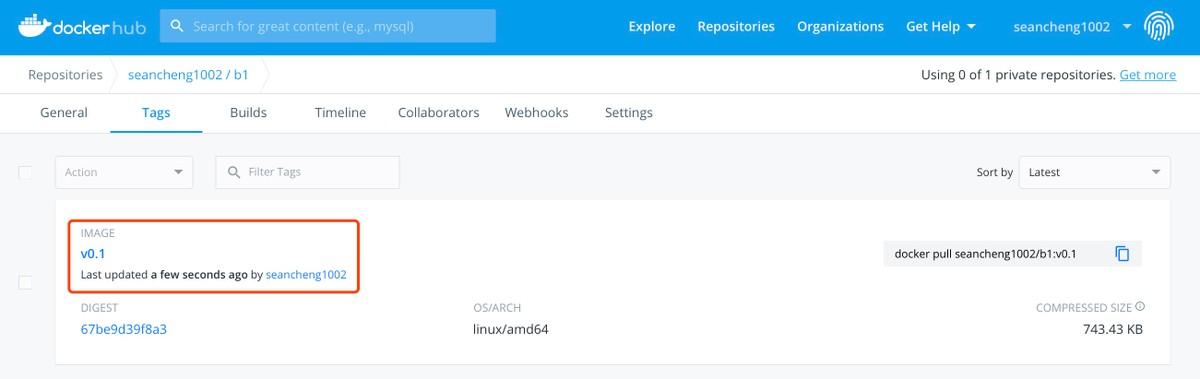Screen dimensions: 1200x379
Task: Select all tags checkbox
Action: tap(26, 172)
